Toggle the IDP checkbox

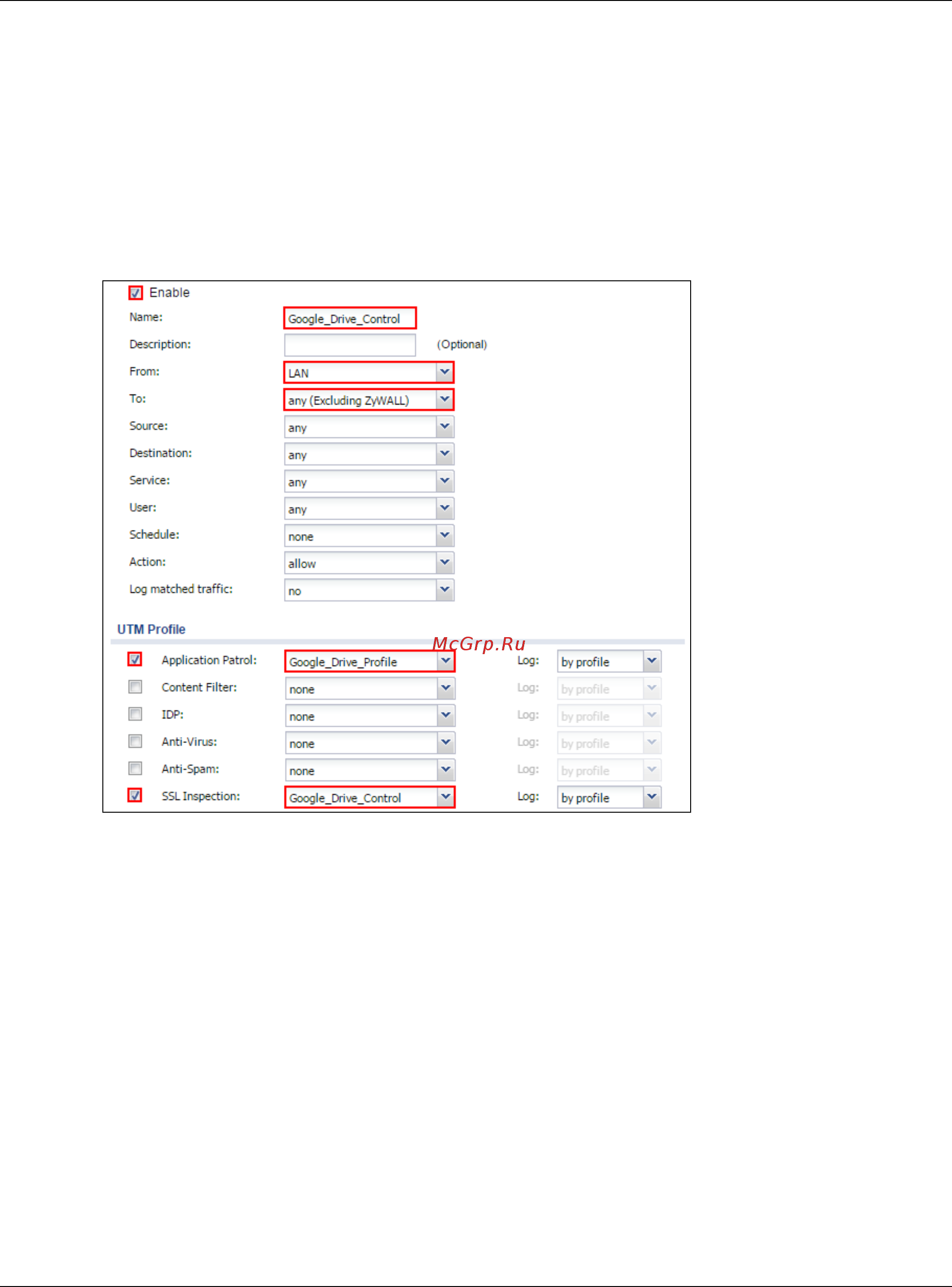pos(135,714)
